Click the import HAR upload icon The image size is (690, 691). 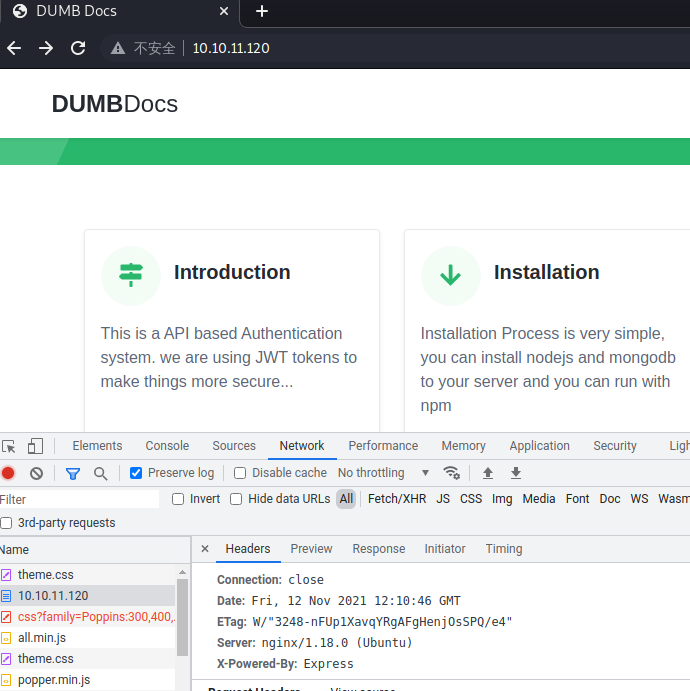coord(488,473)
